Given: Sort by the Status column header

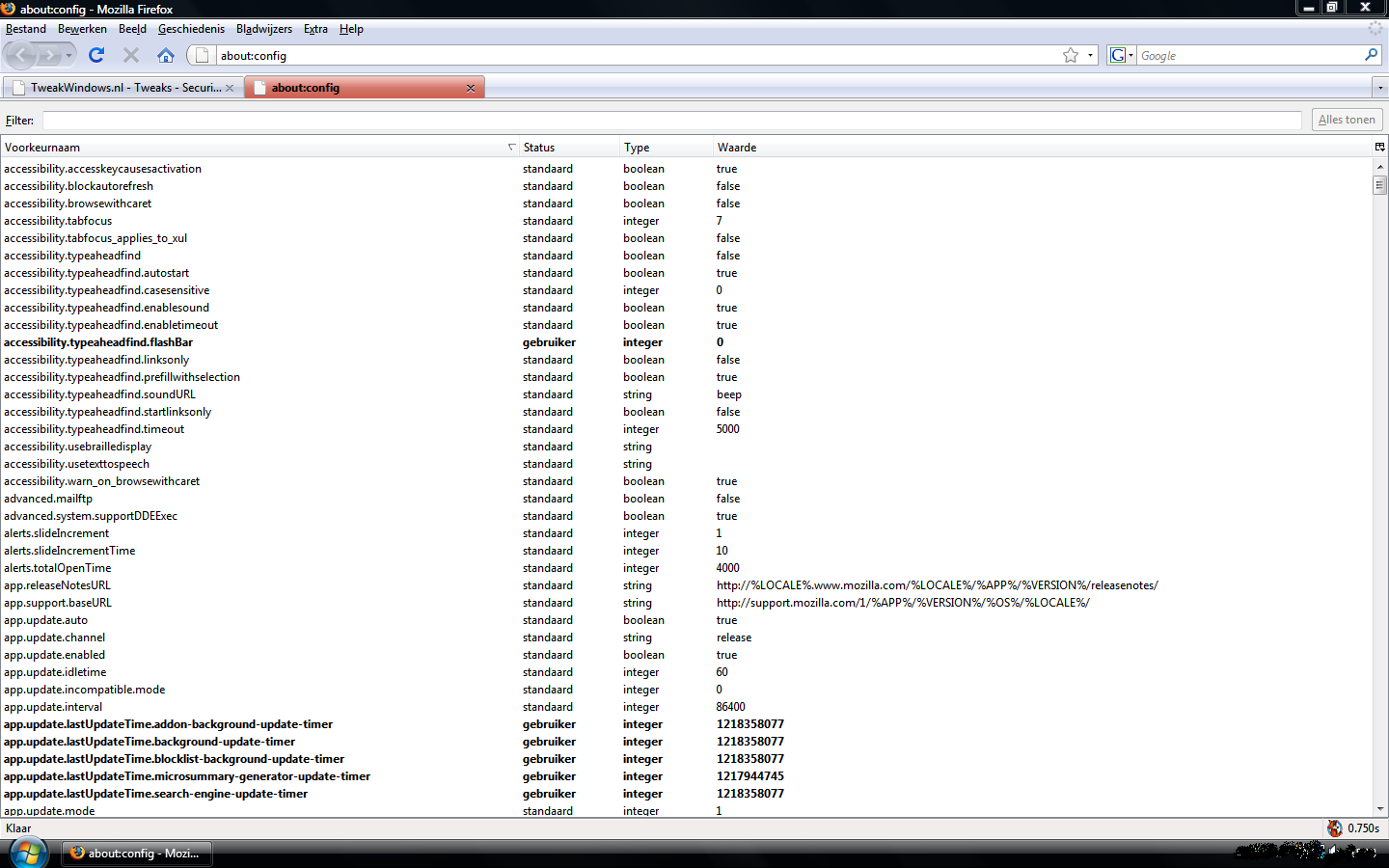Looking at the screenshot, I should [569, 148].
